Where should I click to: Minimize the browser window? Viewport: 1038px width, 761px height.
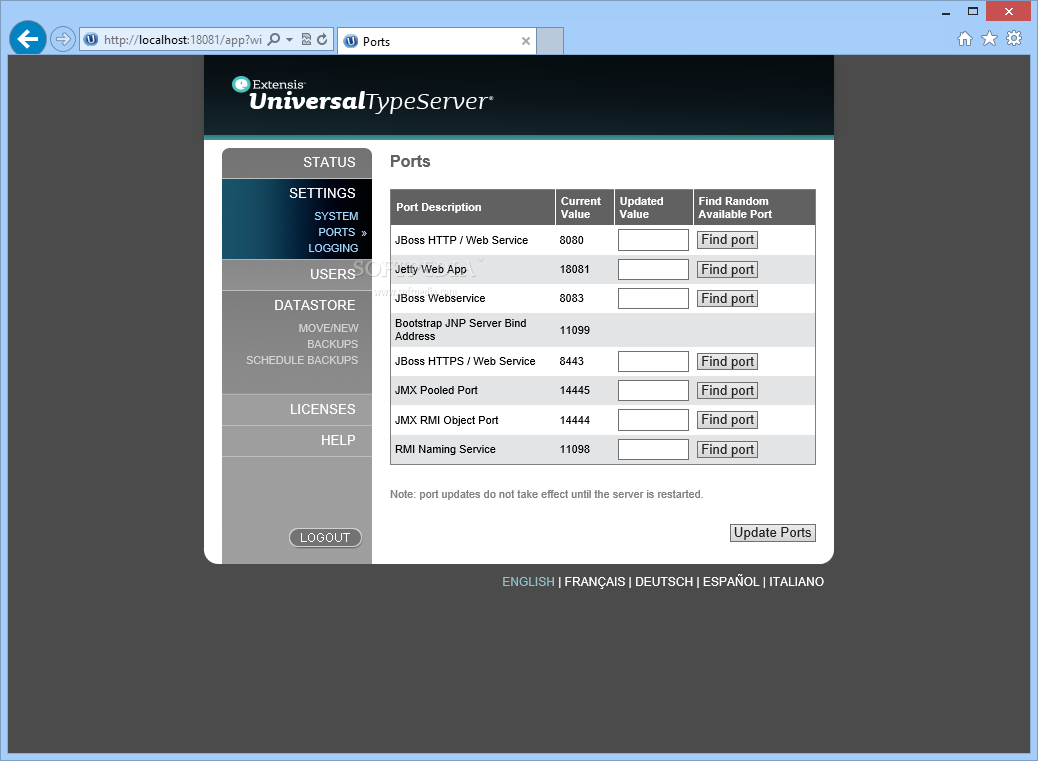click(x=946, y=11)
